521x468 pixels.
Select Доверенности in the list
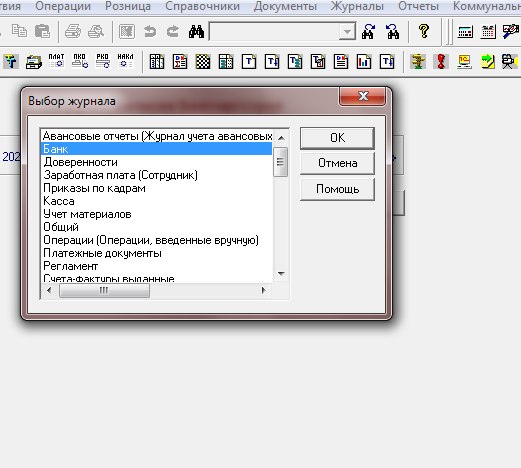click(156, 162)
